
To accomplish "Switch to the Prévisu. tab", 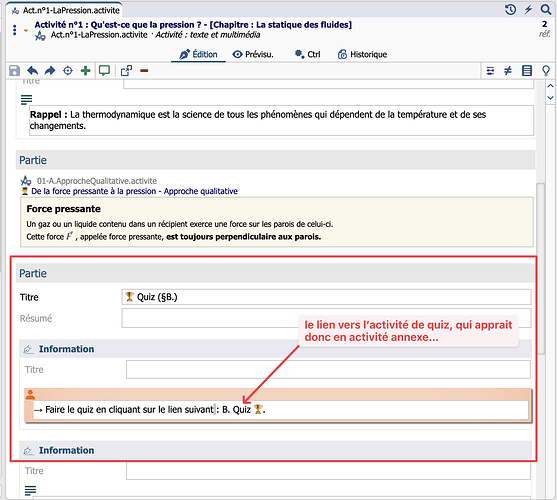I will [253, 54].
